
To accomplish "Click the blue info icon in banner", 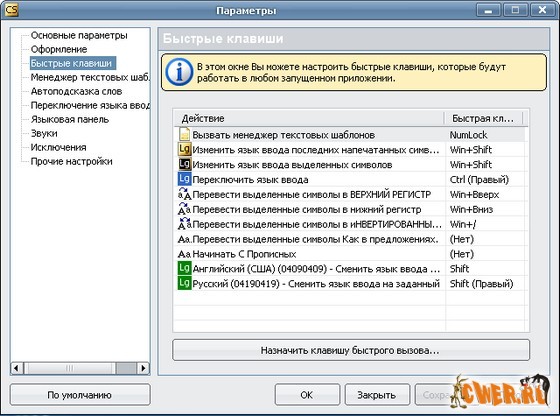I will coord(179,72).
